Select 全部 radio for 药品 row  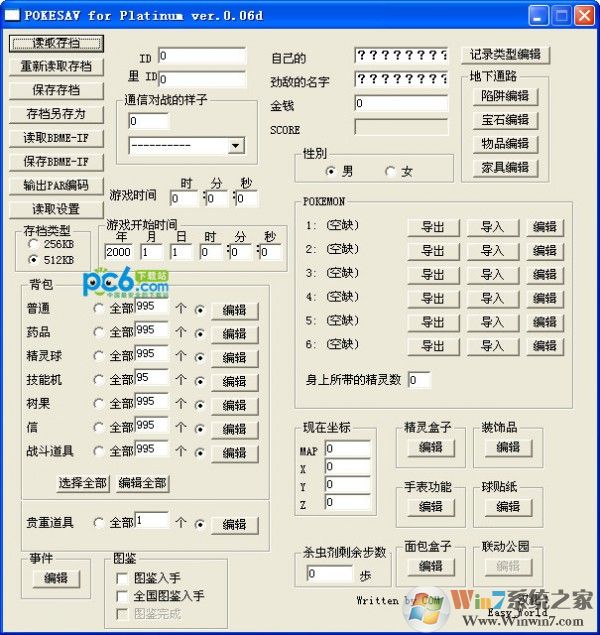coord(98,332)
